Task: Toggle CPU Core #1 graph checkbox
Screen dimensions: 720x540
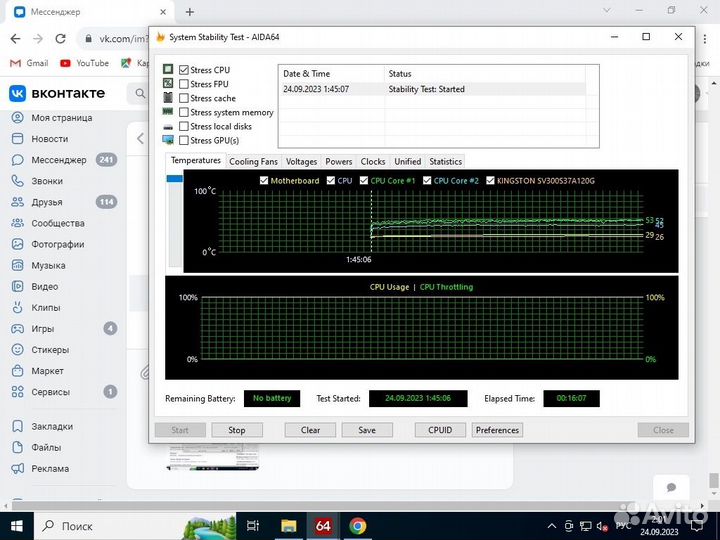Action: click(364, 180)
